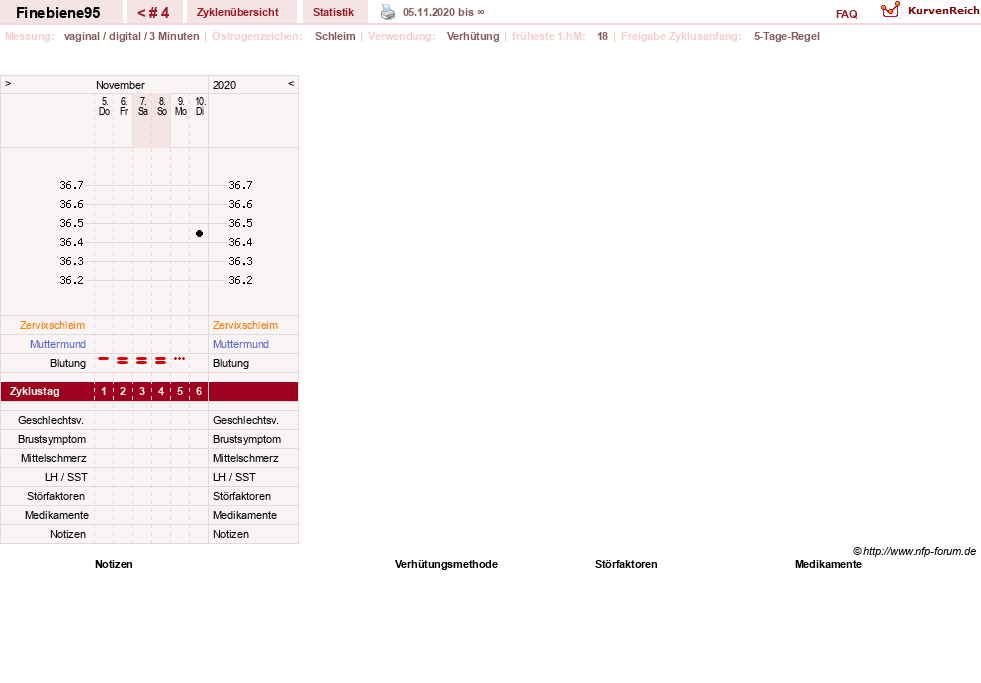The height and width of the screenshot is (683, 981).
Task: Click the date range 05.11.2020 bis ∞
Action: pyautogui.click(x=444, y=13)
